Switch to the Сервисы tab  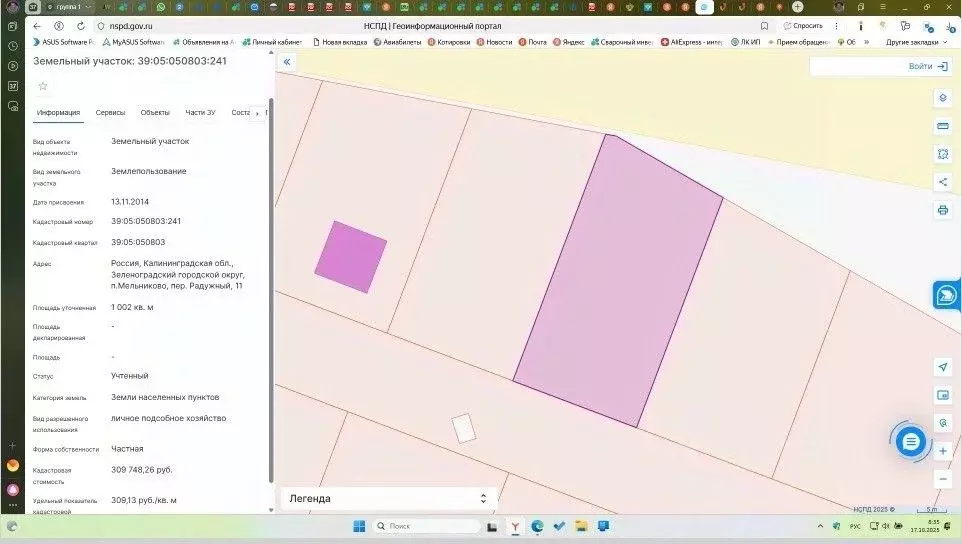click(x=110, y=113)
